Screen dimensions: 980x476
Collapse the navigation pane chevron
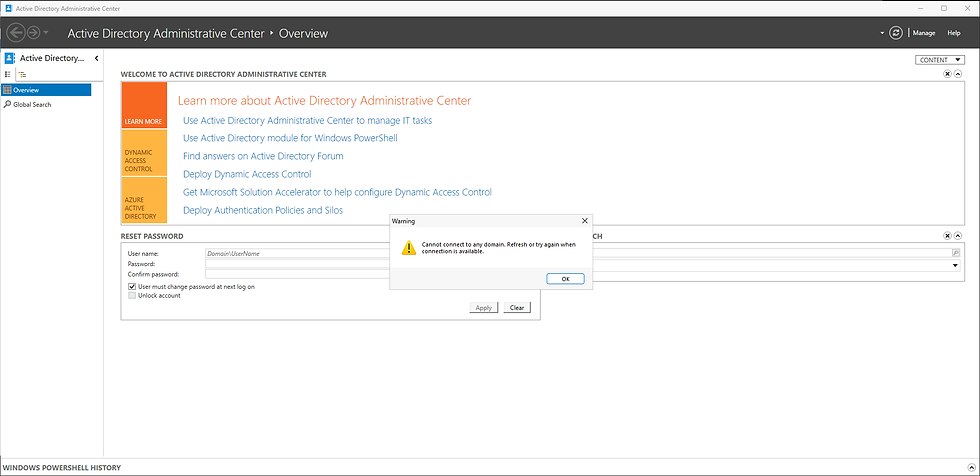[x=96, y=58]
